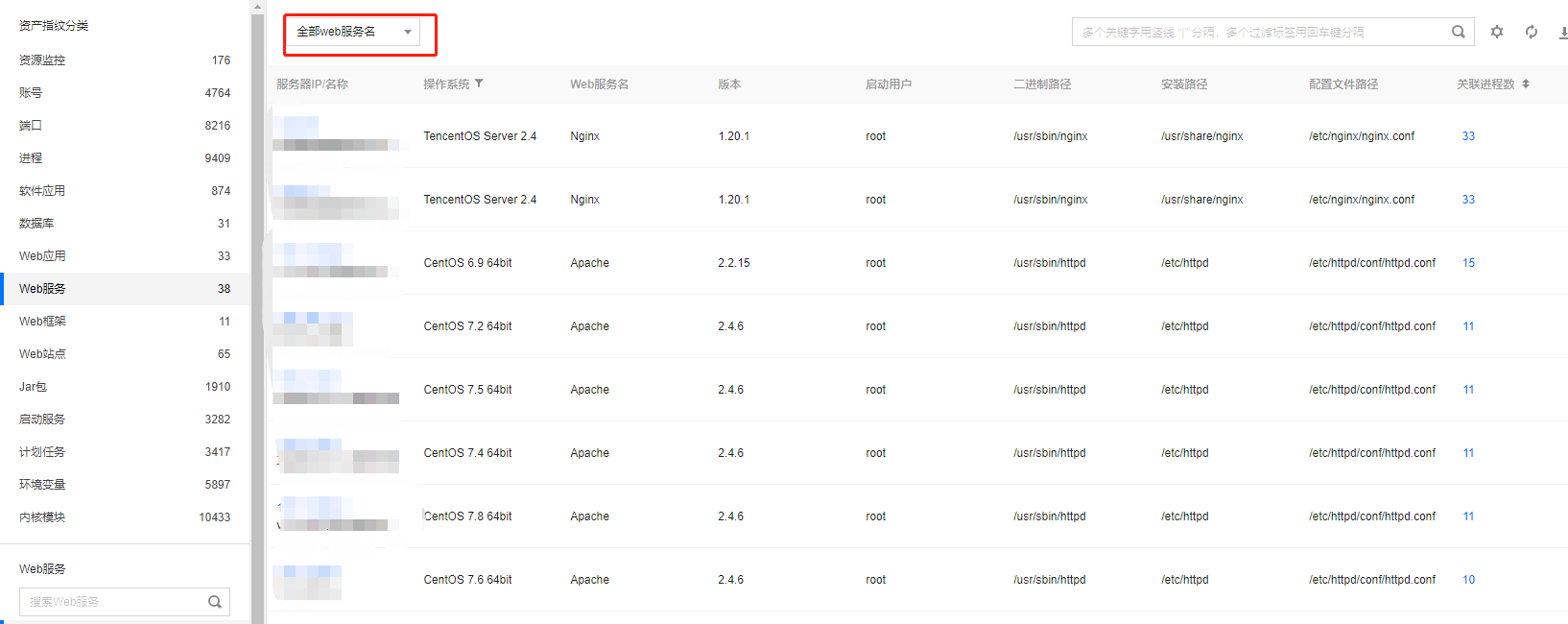Click the download icon at the top right
Screen dimensions: 1568x624
1562,32
